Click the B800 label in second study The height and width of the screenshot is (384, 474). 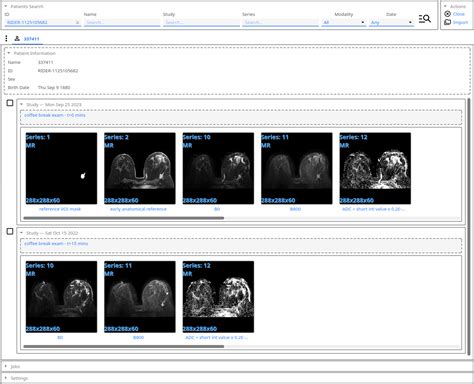tap(138, 337)
